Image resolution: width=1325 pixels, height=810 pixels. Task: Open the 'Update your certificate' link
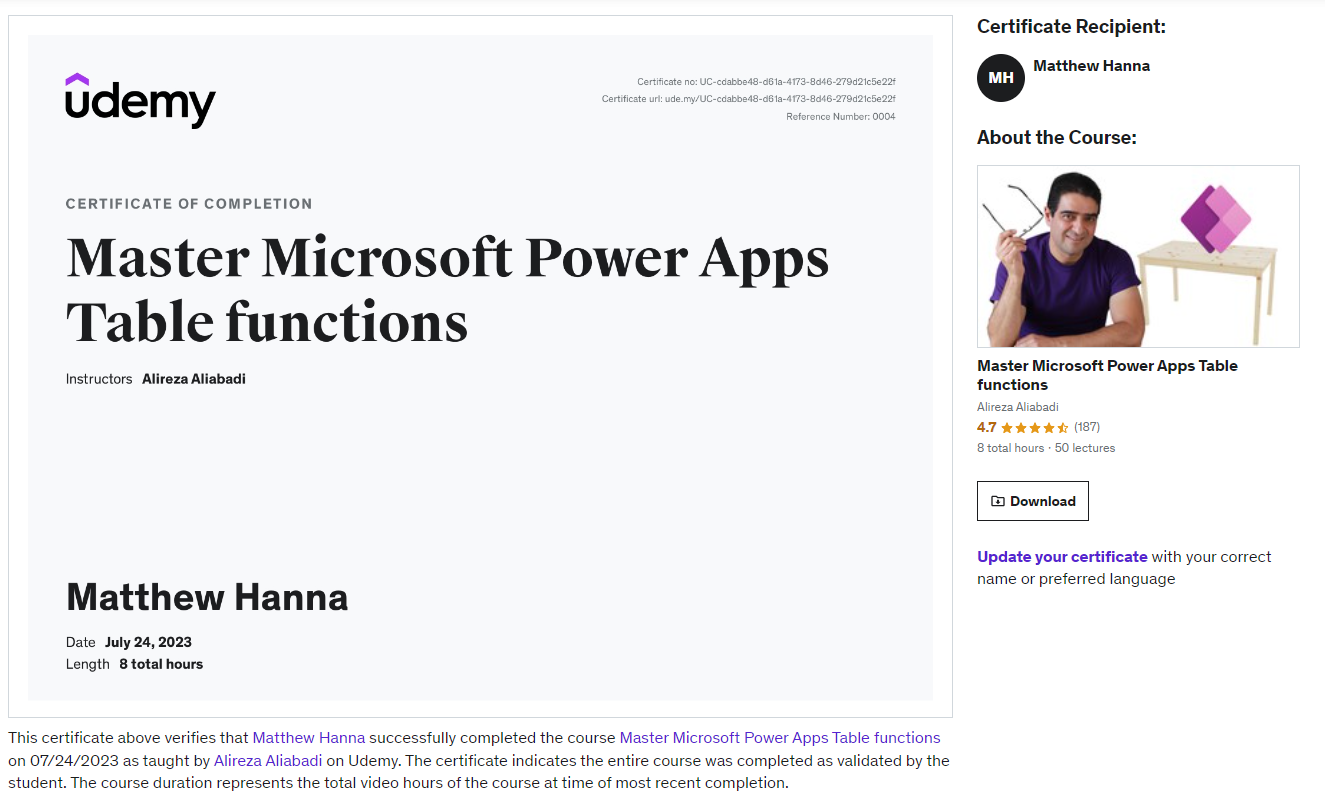(x=1062, y=556)
